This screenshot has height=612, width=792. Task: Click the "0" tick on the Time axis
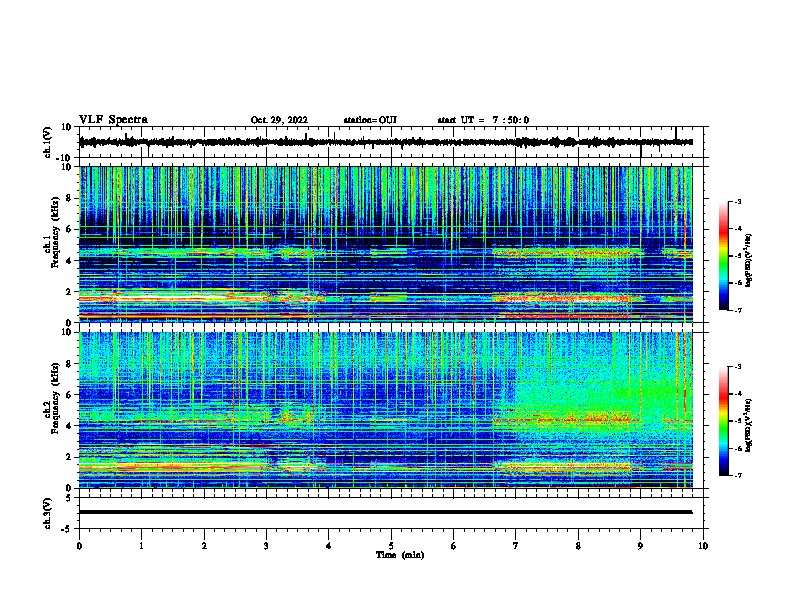click(x=79, y=546)
